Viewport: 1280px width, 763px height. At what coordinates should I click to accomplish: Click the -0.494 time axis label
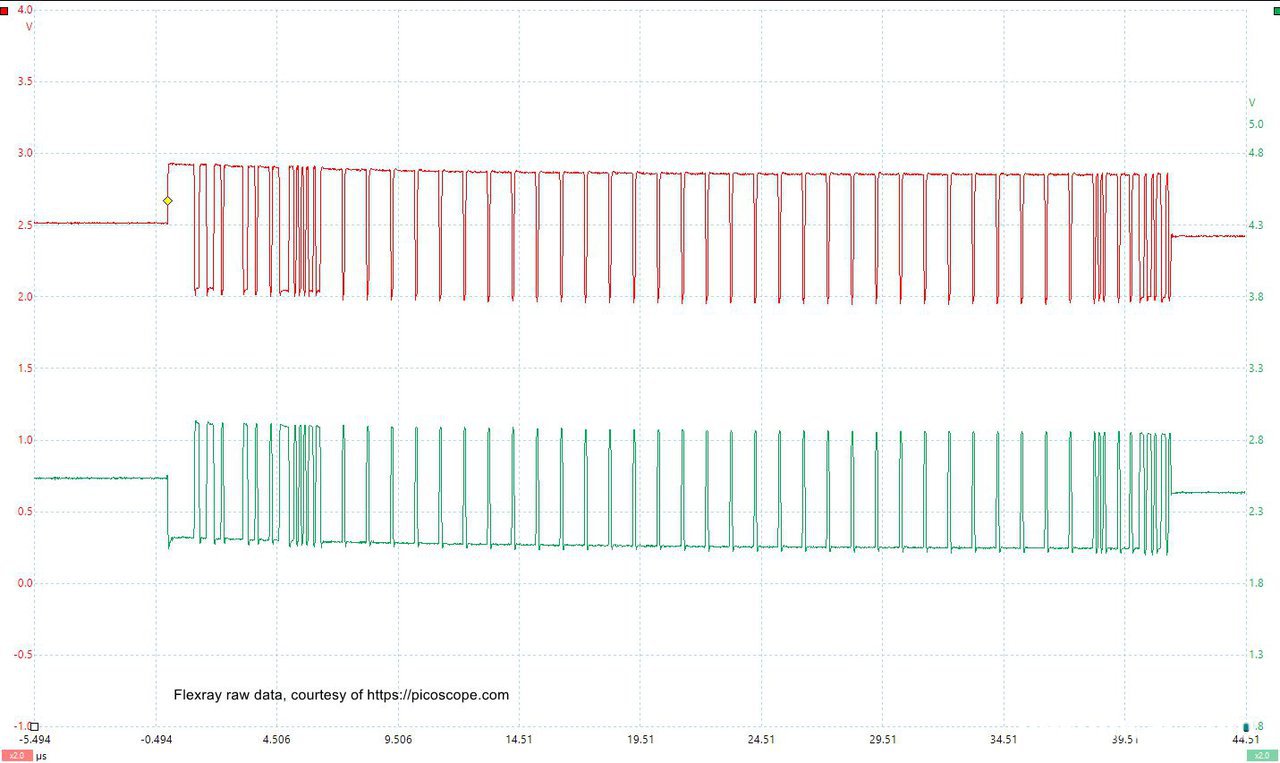pyautogui.click(x=155, y=740)
